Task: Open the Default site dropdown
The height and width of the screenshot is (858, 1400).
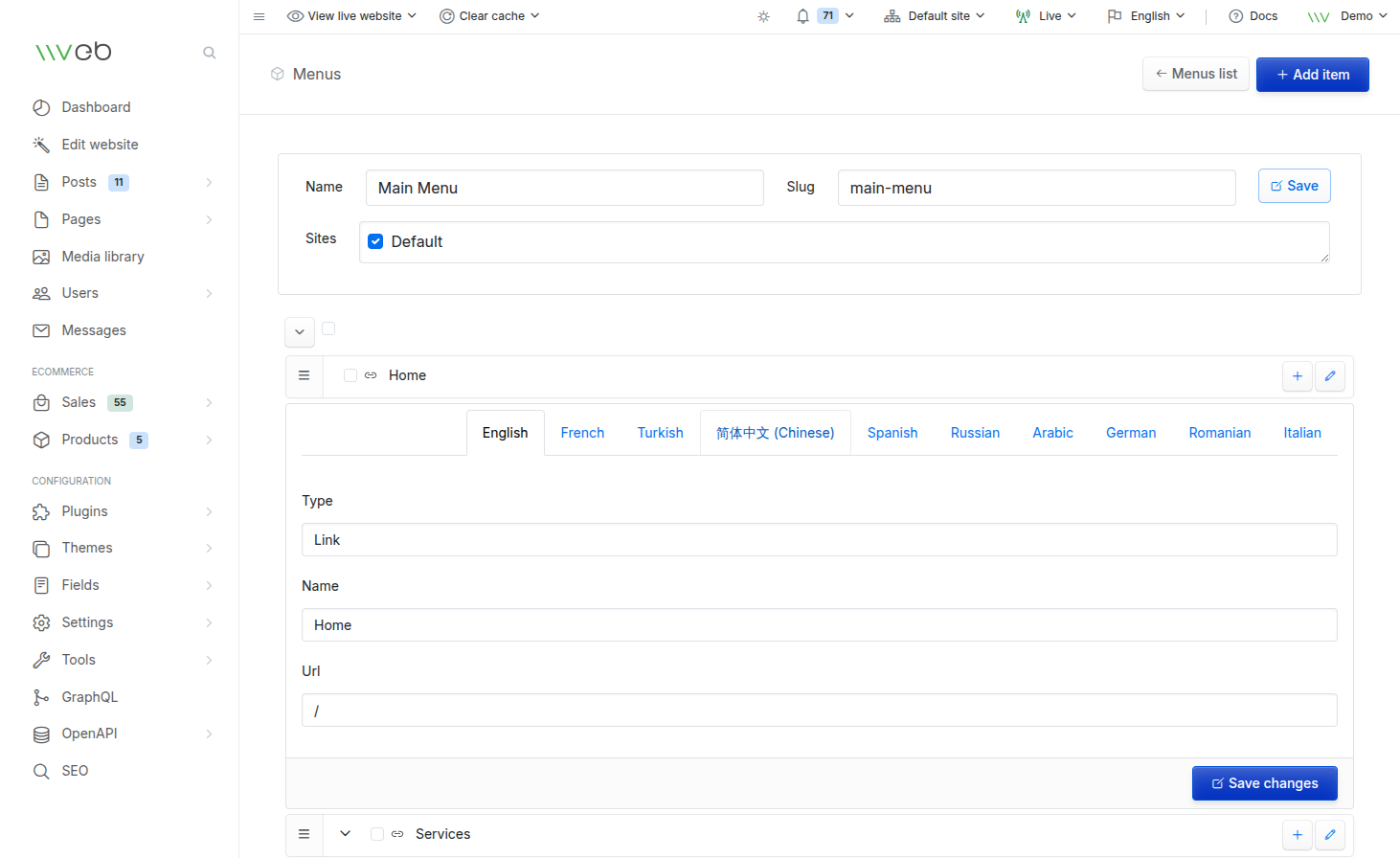Action: coord(934,16)
